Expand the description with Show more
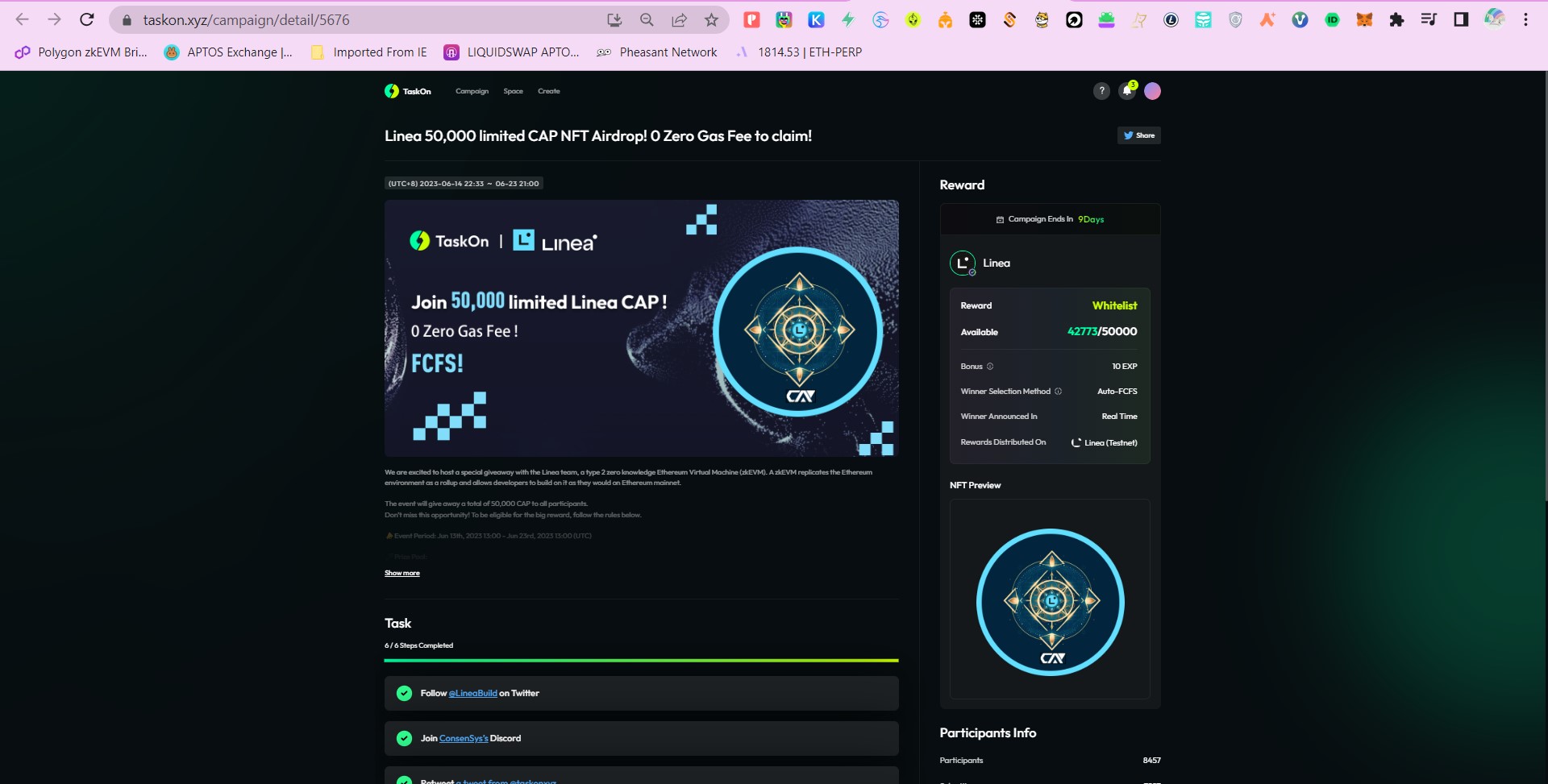1548x784 pixels. [x=402, y=574]
